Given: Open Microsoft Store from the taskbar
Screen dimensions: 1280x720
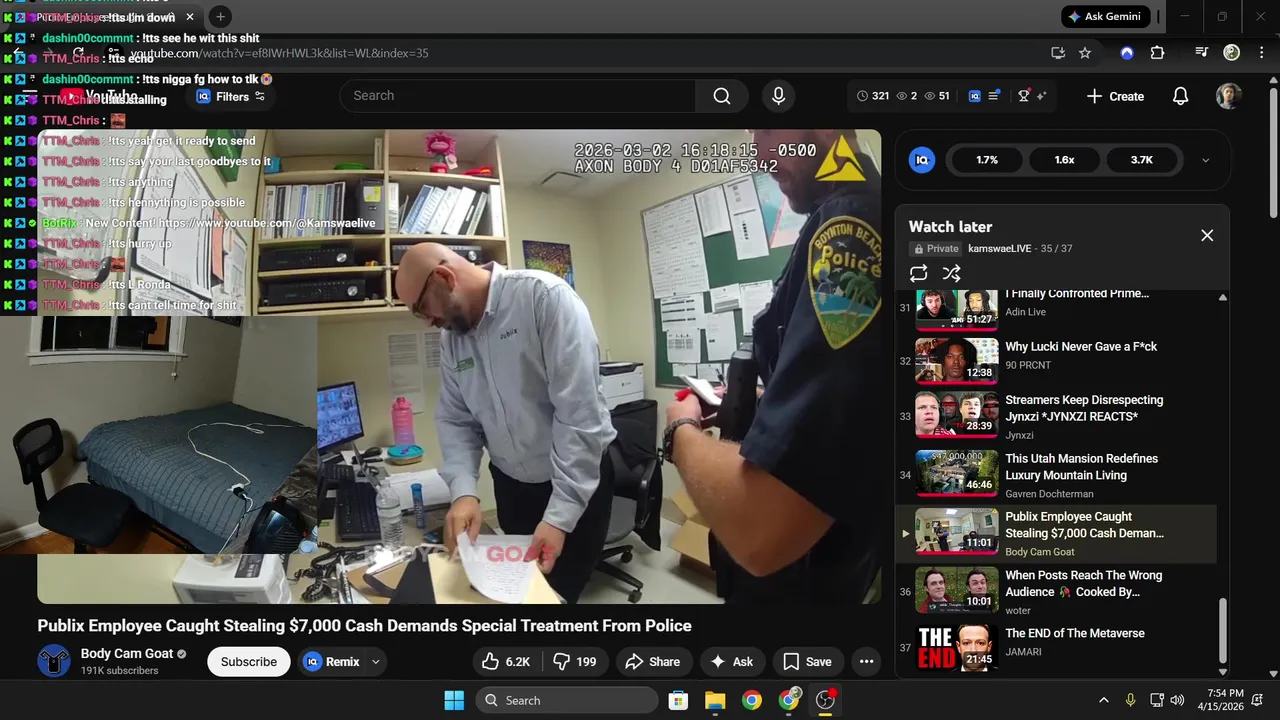Looking at the screenshot, I should (678, 700).
